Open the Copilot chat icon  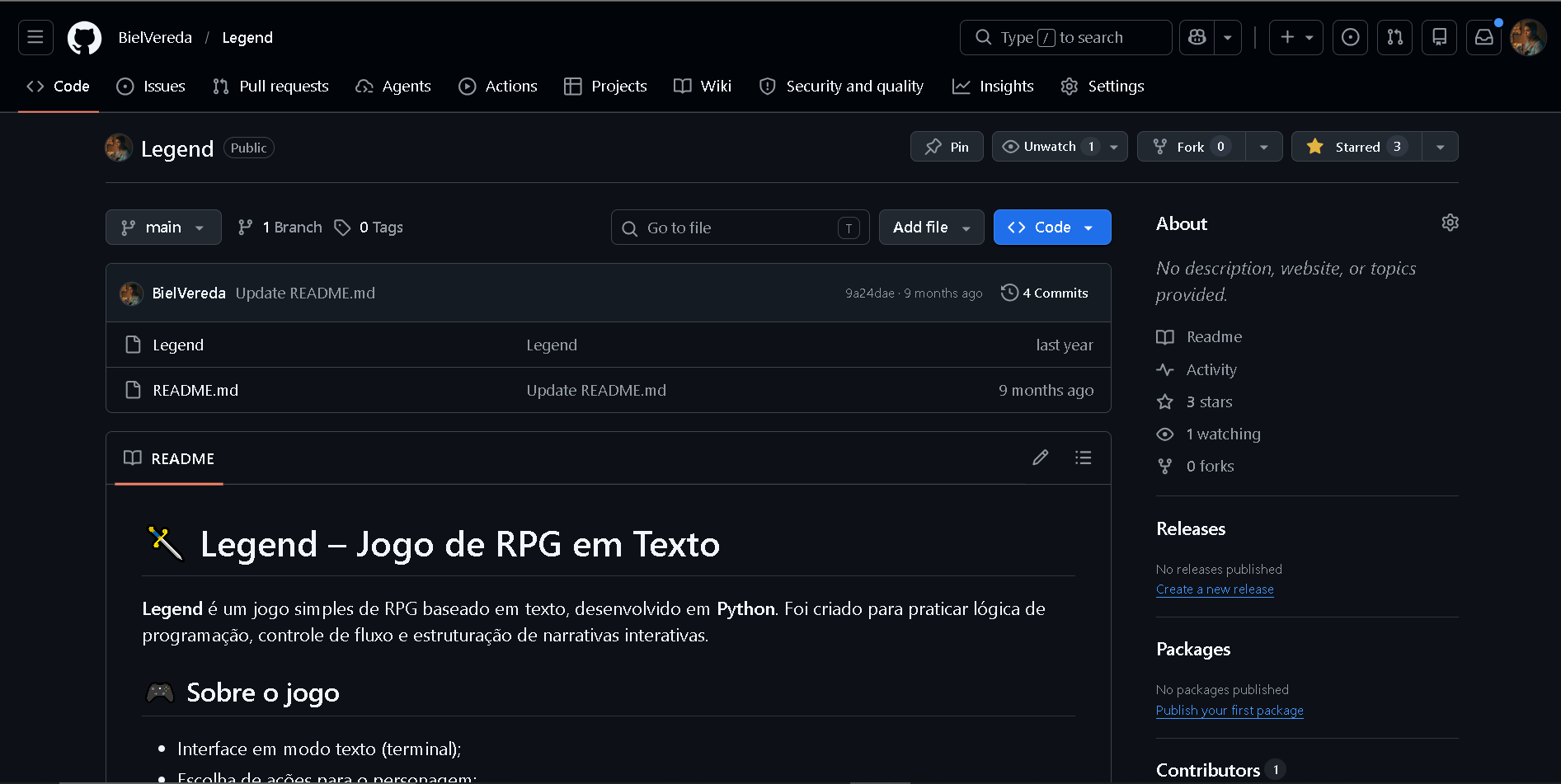[x=1197, y=37]
